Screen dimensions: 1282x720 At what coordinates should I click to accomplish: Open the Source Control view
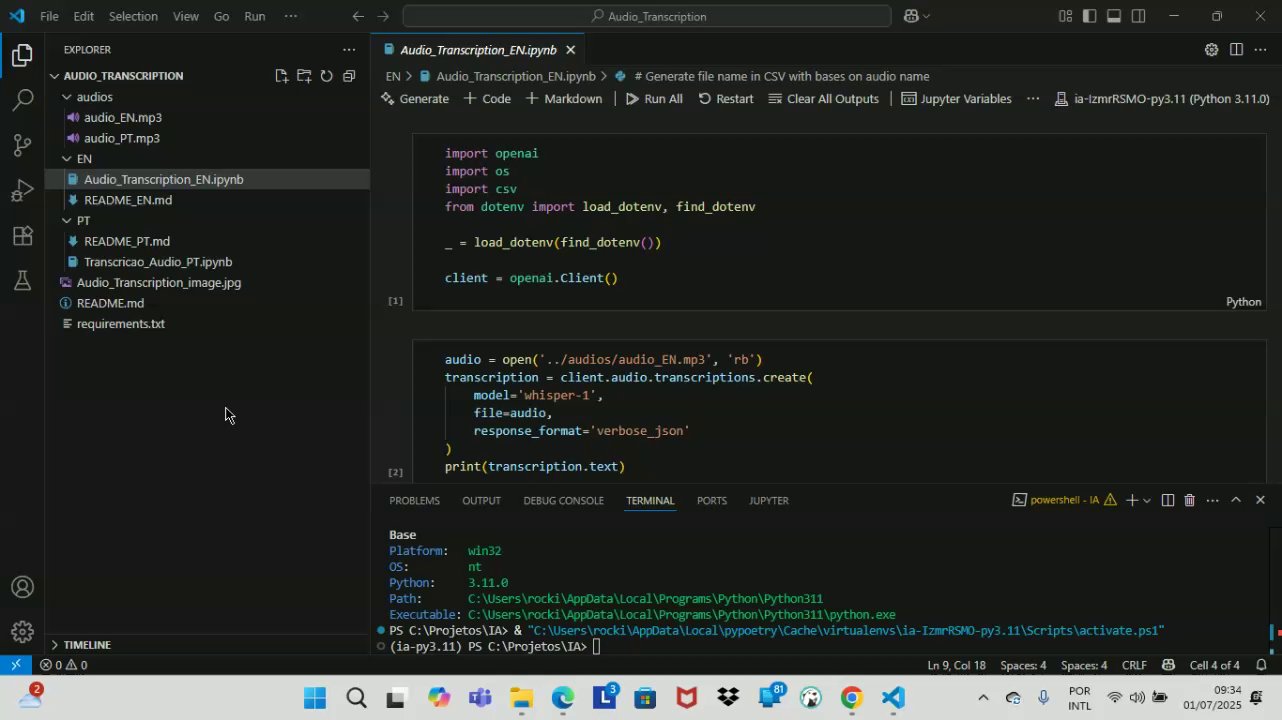22,146
